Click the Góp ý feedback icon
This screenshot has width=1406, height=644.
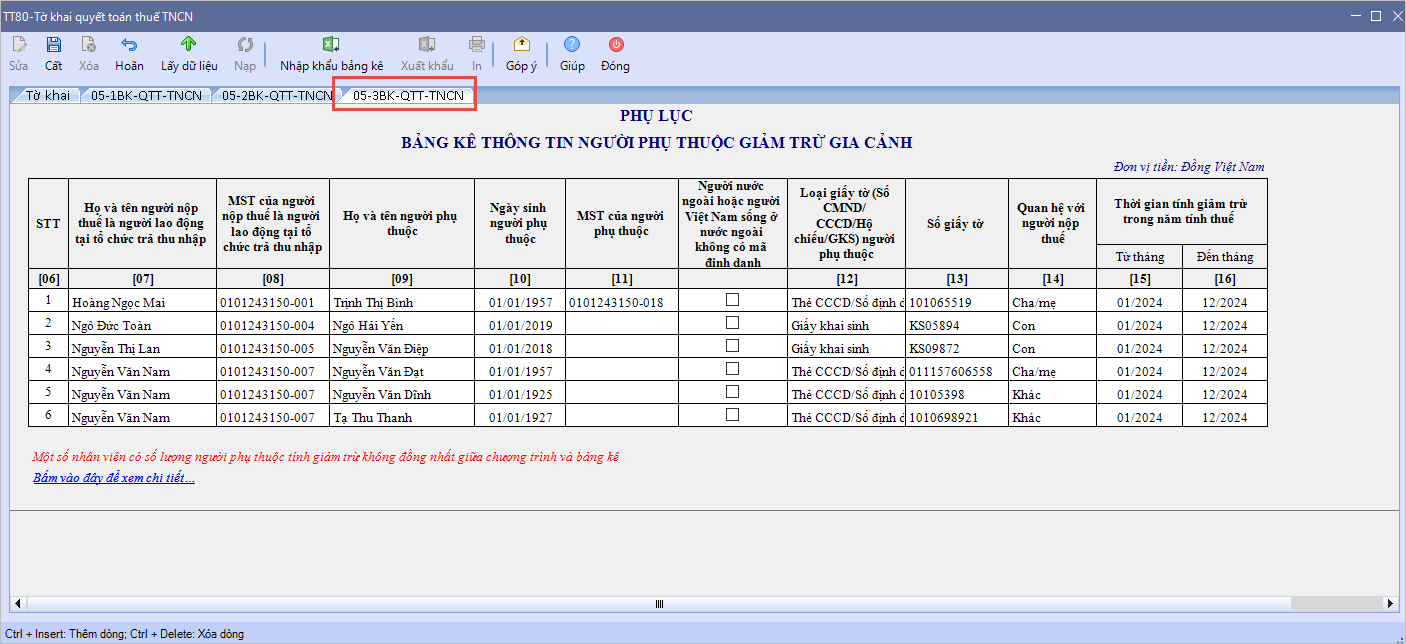(521, 45)
